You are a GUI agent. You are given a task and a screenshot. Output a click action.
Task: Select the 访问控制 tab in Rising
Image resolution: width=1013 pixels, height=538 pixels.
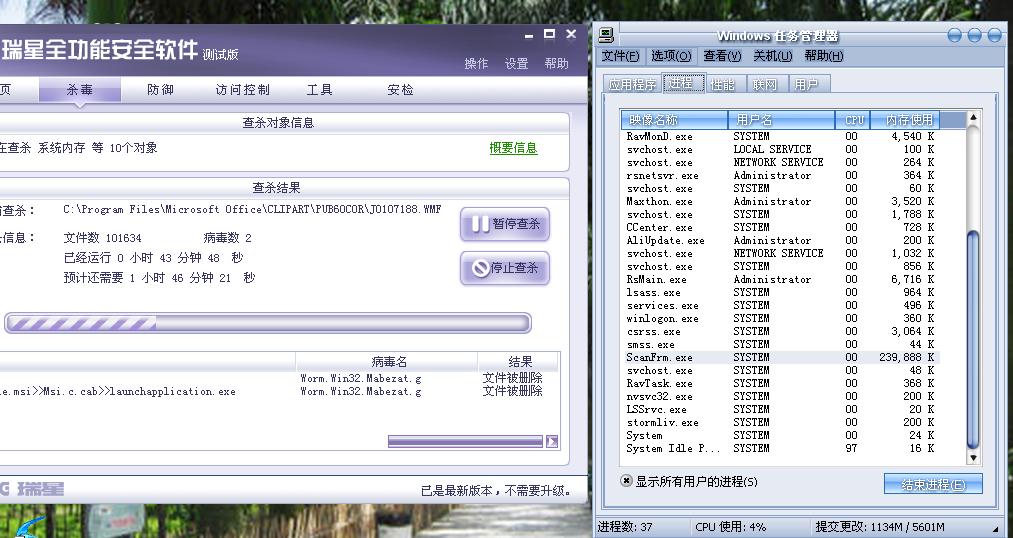tap(242, 90)
